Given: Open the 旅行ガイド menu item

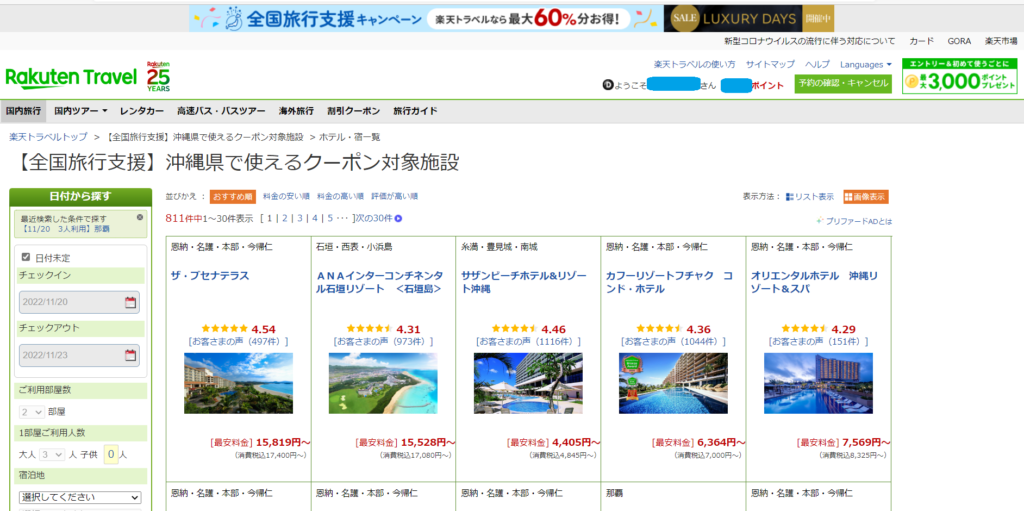Looking at the screenshot, I should click(x=415, y=111).
